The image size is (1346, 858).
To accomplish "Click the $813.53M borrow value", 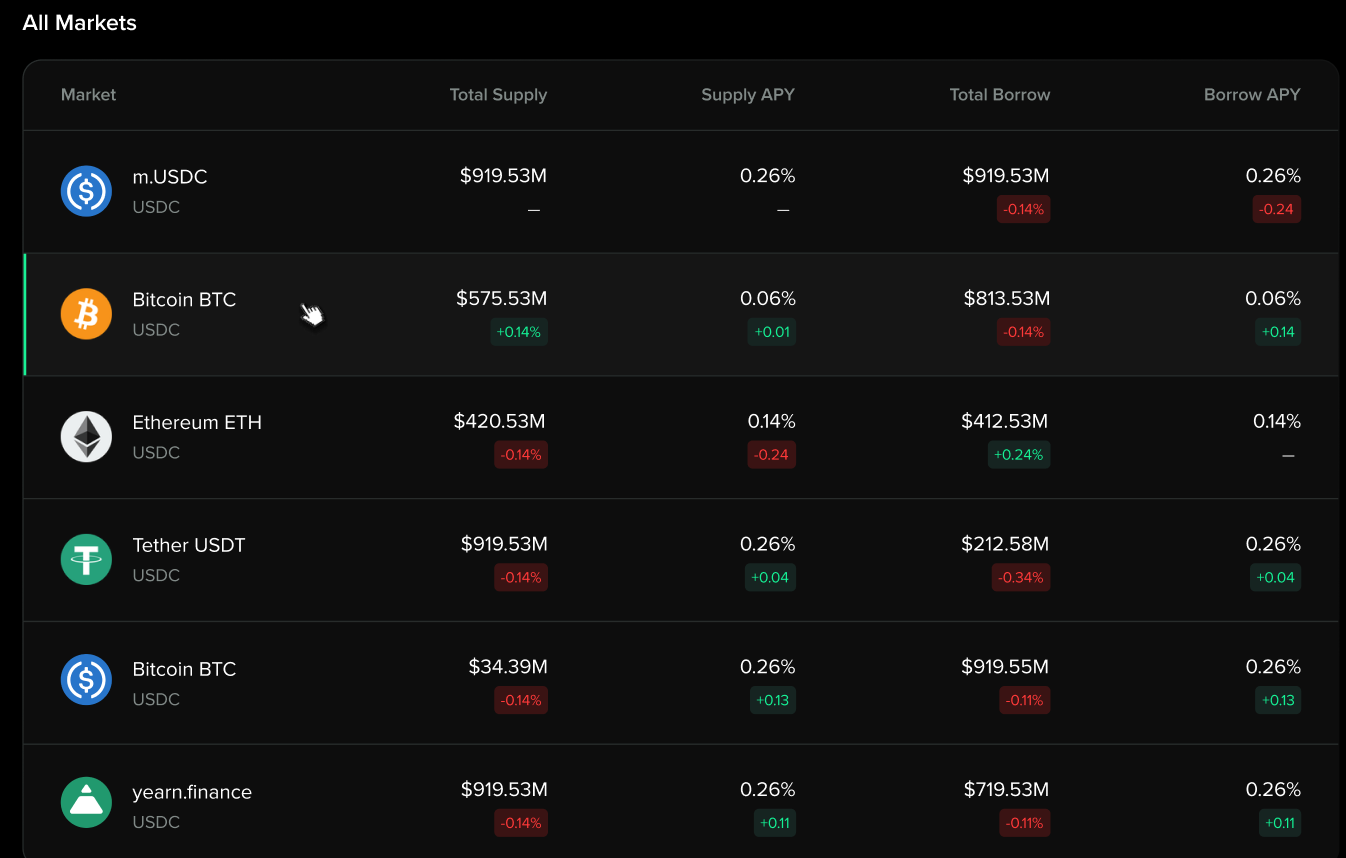I will tap(1007, 299).
